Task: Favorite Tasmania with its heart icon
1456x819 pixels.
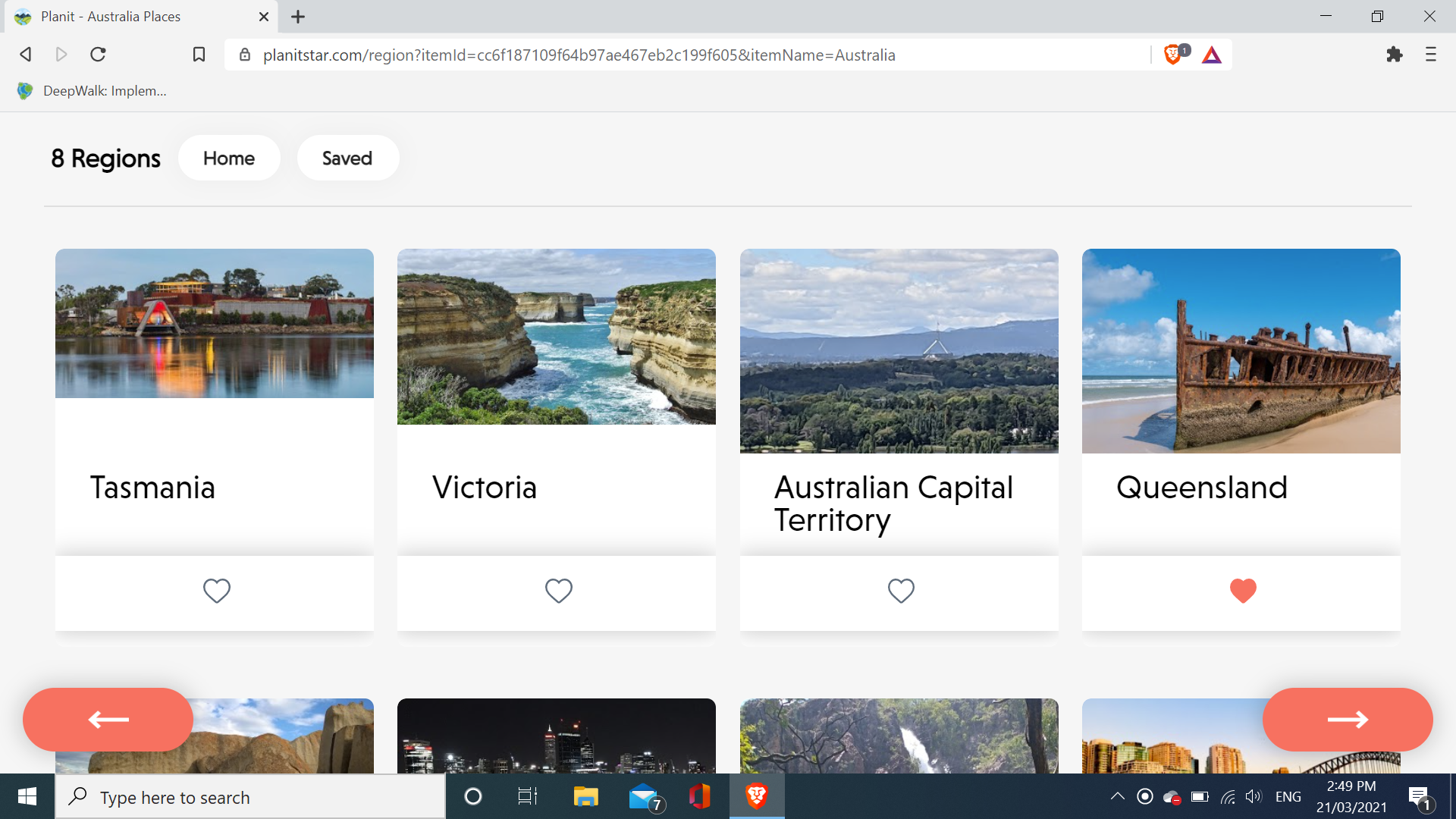Action: point(216,591)
